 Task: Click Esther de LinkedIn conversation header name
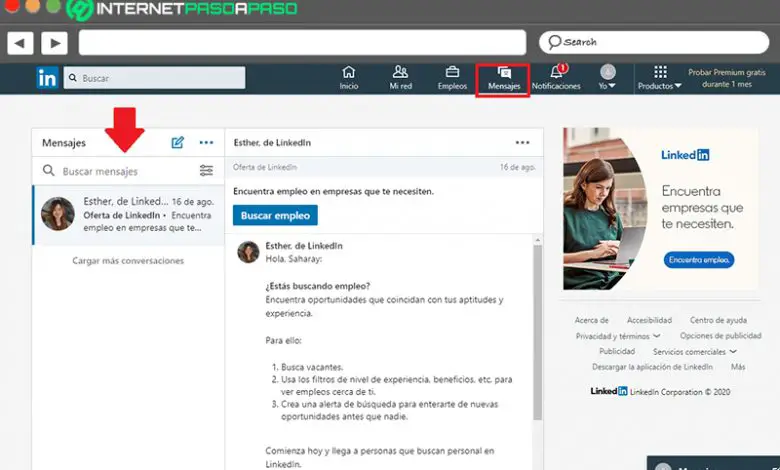coord(272,143)
